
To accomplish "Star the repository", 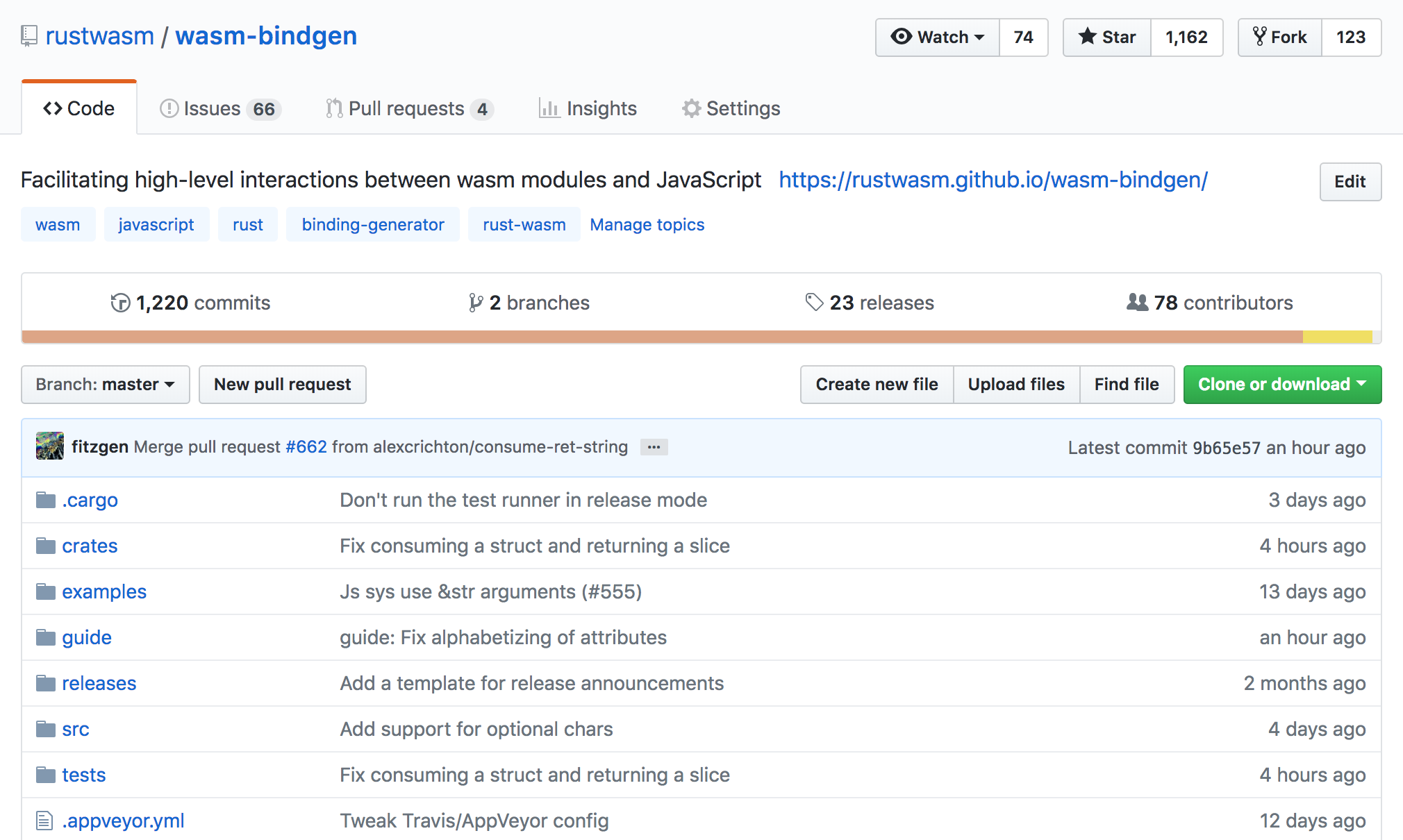I will click(x=1107, y=37).
